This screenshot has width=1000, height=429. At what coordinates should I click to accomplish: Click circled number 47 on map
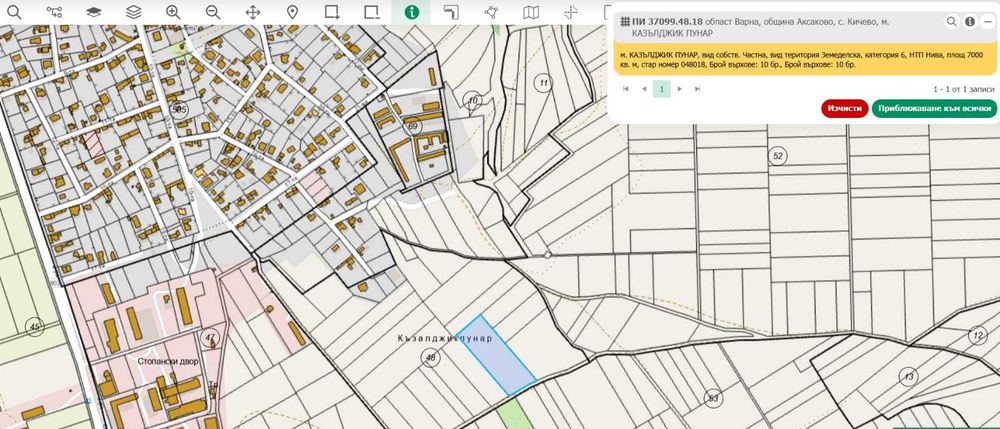(210, 338)
